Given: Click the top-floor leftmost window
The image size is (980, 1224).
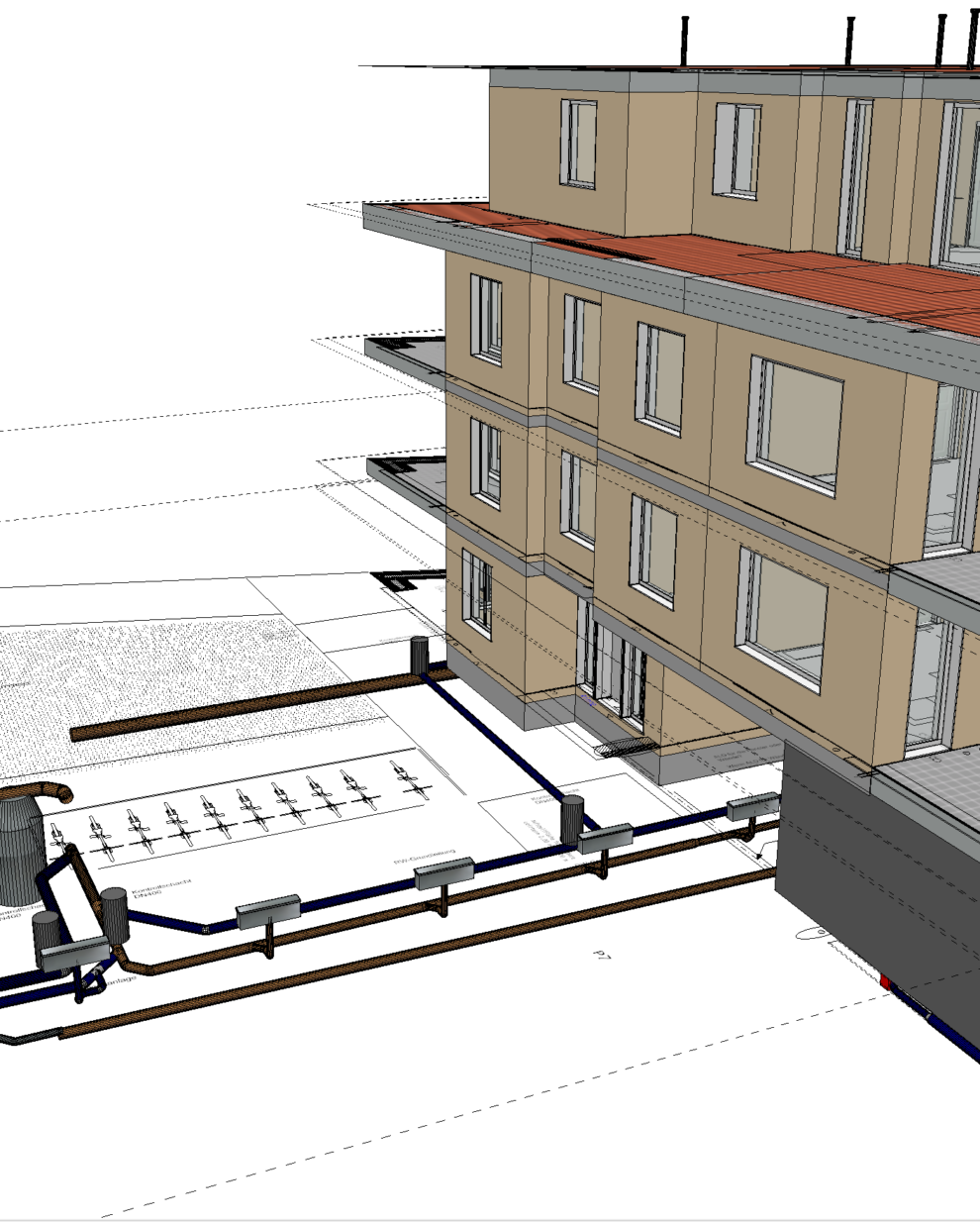Looking at the screenshot, I should (579, 144).
